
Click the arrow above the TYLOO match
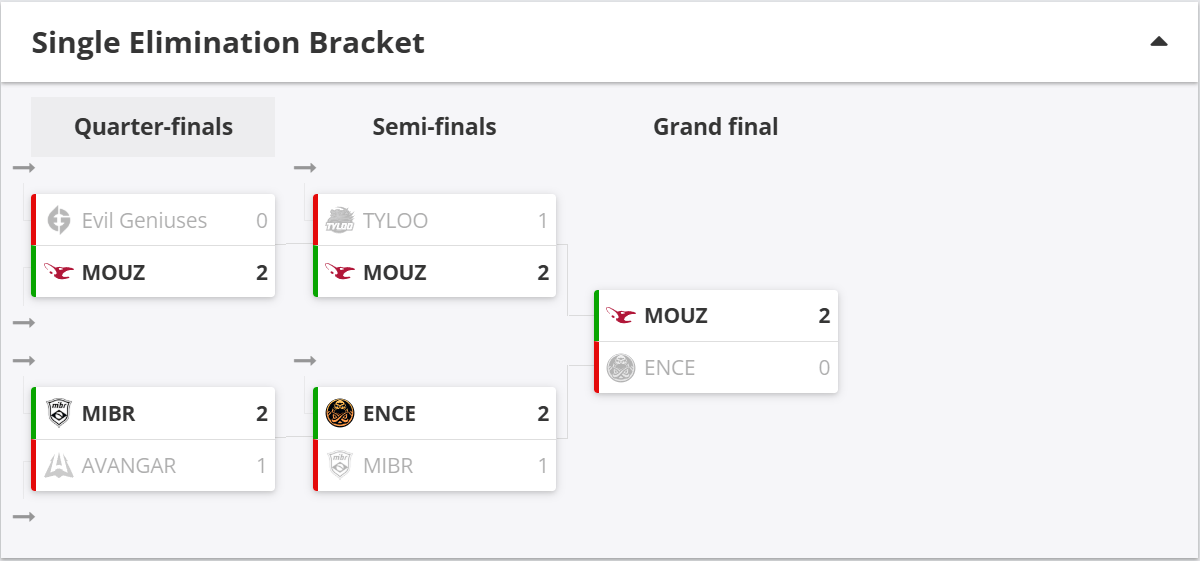[305, 167]
